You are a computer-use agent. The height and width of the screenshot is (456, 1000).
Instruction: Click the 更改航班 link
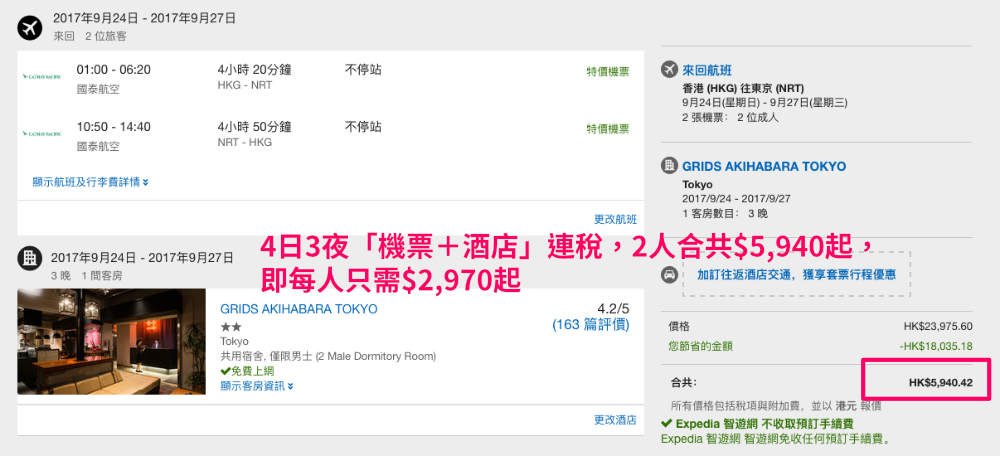pos(615,219)
